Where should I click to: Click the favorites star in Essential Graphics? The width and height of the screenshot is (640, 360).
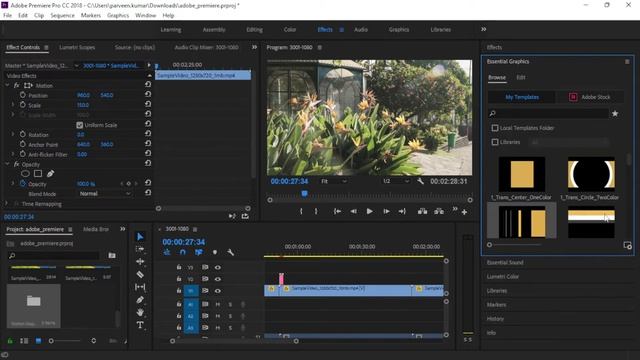click(x=615, y=113)
